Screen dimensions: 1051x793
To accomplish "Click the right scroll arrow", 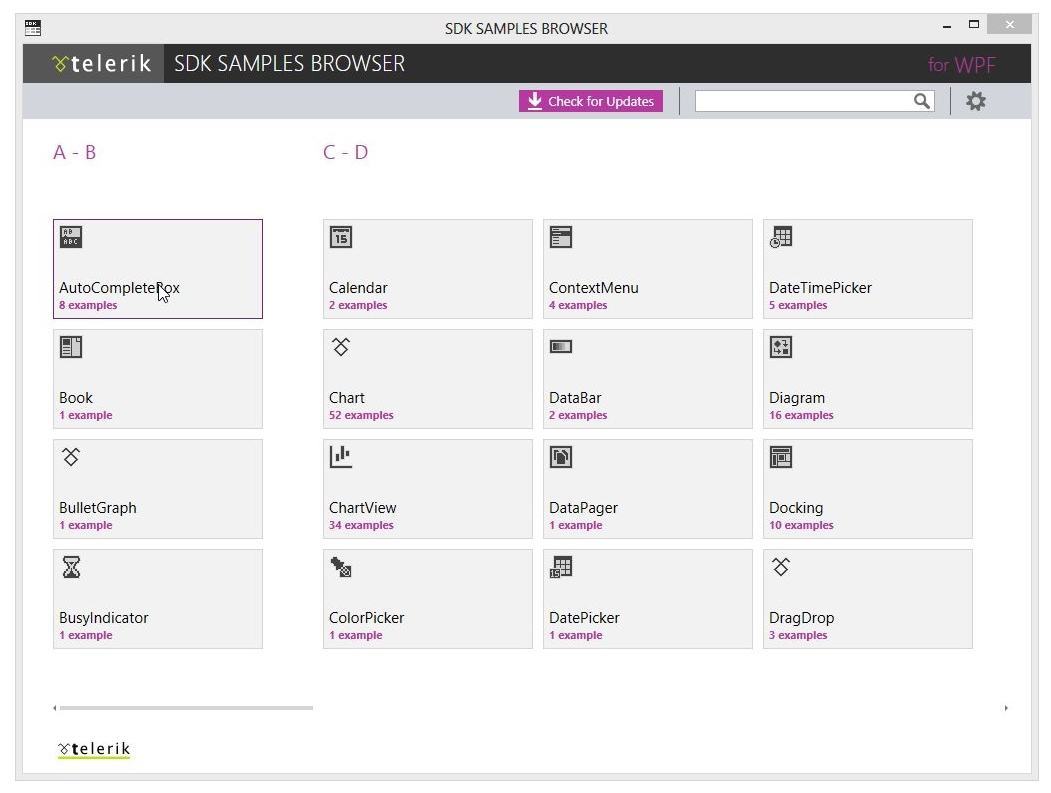I will 1006,708.
